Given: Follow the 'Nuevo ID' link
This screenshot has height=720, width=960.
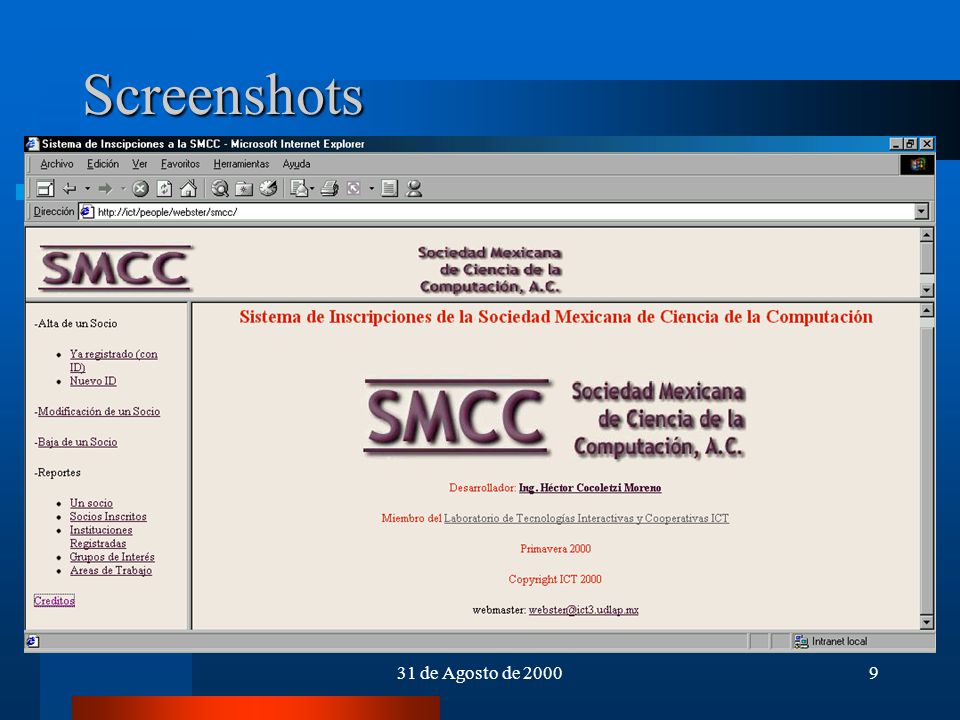Looking at the screenshot, I should pos(93,381).
